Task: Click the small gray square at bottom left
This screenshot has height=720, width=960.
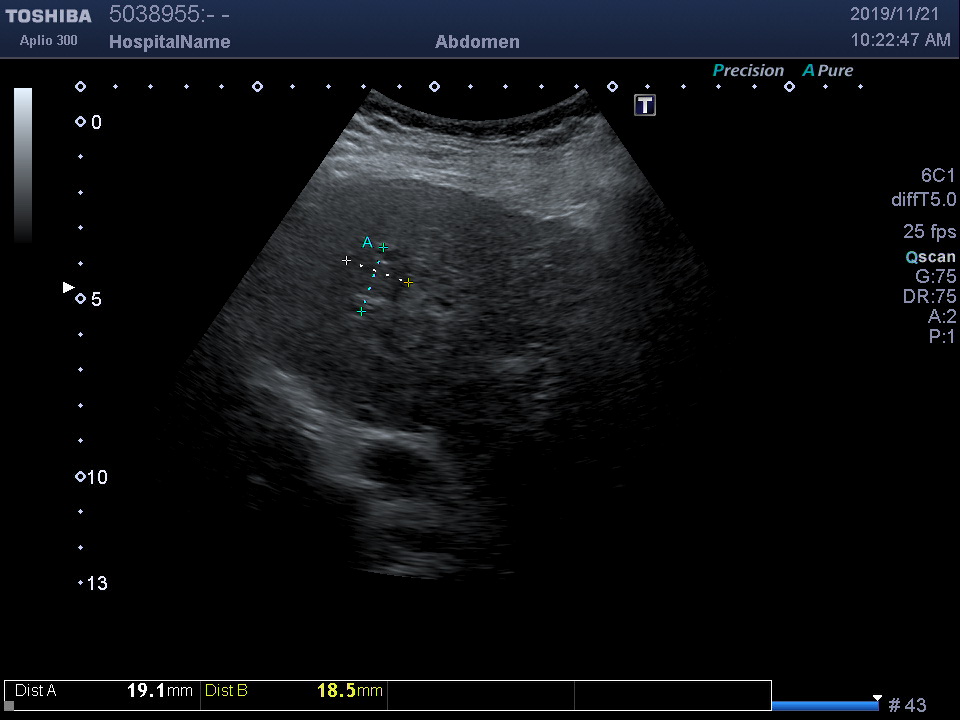Action: click(x=9, y=706)
